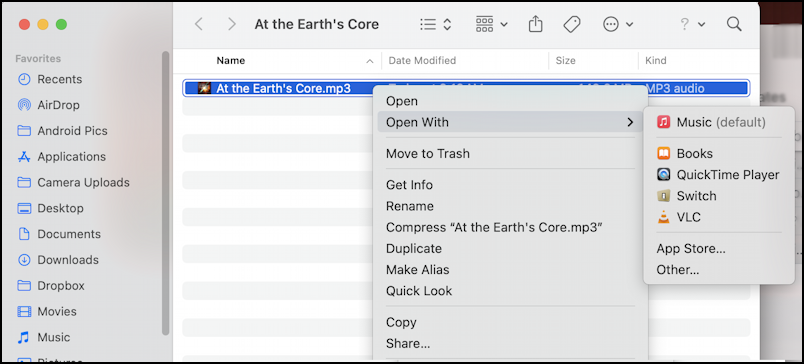Open the question mark help dropdown
The height and width of the screenshot is (364, 804).
coord(692,24)
